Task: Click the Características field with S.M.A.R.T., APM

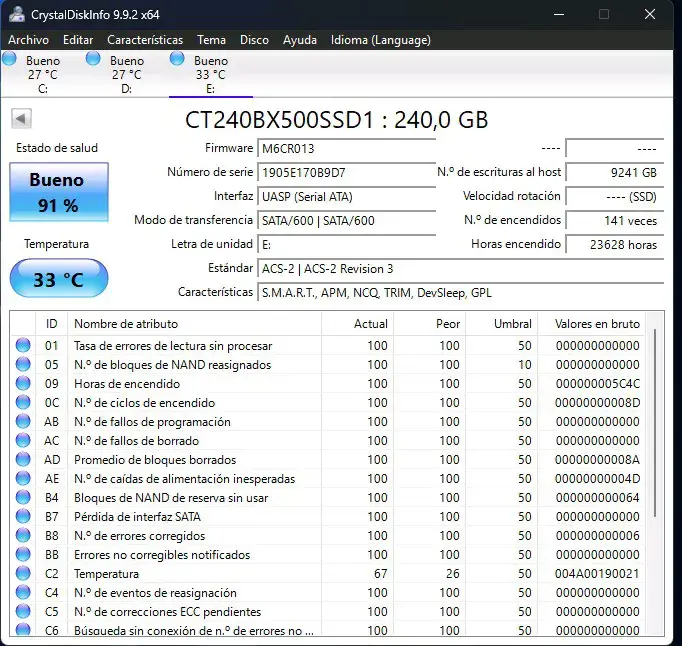Action: coord(461,293)
